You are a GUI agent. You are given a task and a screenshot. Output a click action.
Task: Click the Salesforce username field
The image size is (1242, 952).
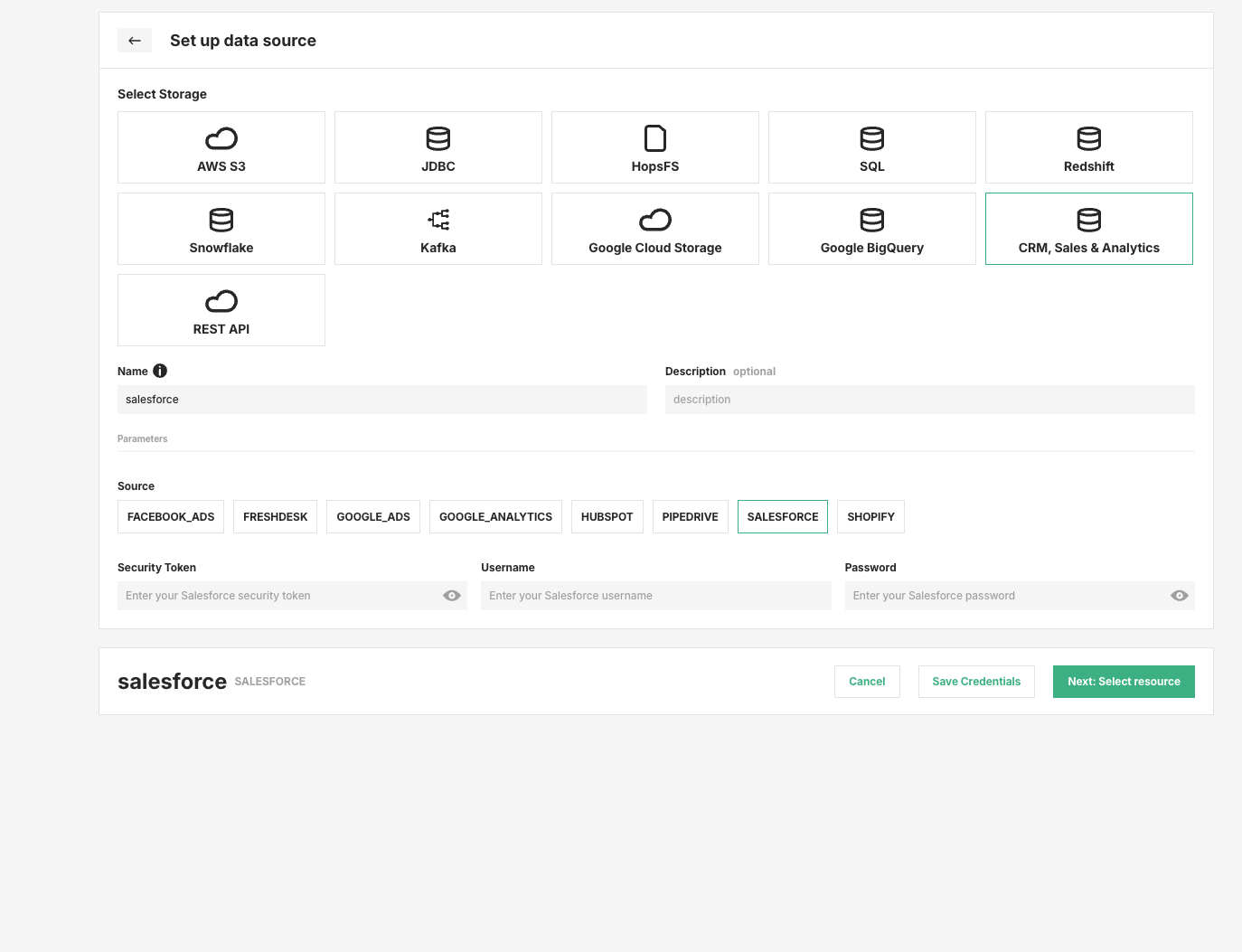pos(655,595)
